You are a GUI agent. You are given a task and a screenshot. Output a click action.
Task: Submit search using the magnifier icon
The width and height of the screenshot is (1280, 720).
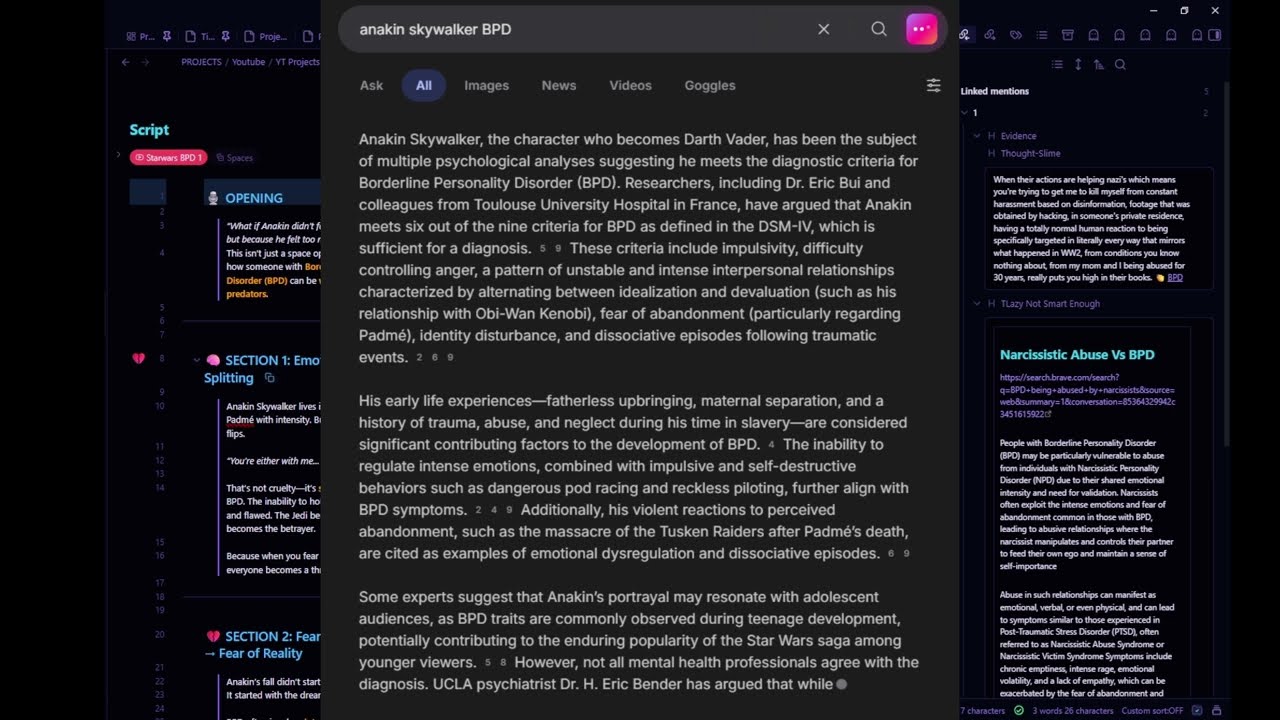pos(879,29)
